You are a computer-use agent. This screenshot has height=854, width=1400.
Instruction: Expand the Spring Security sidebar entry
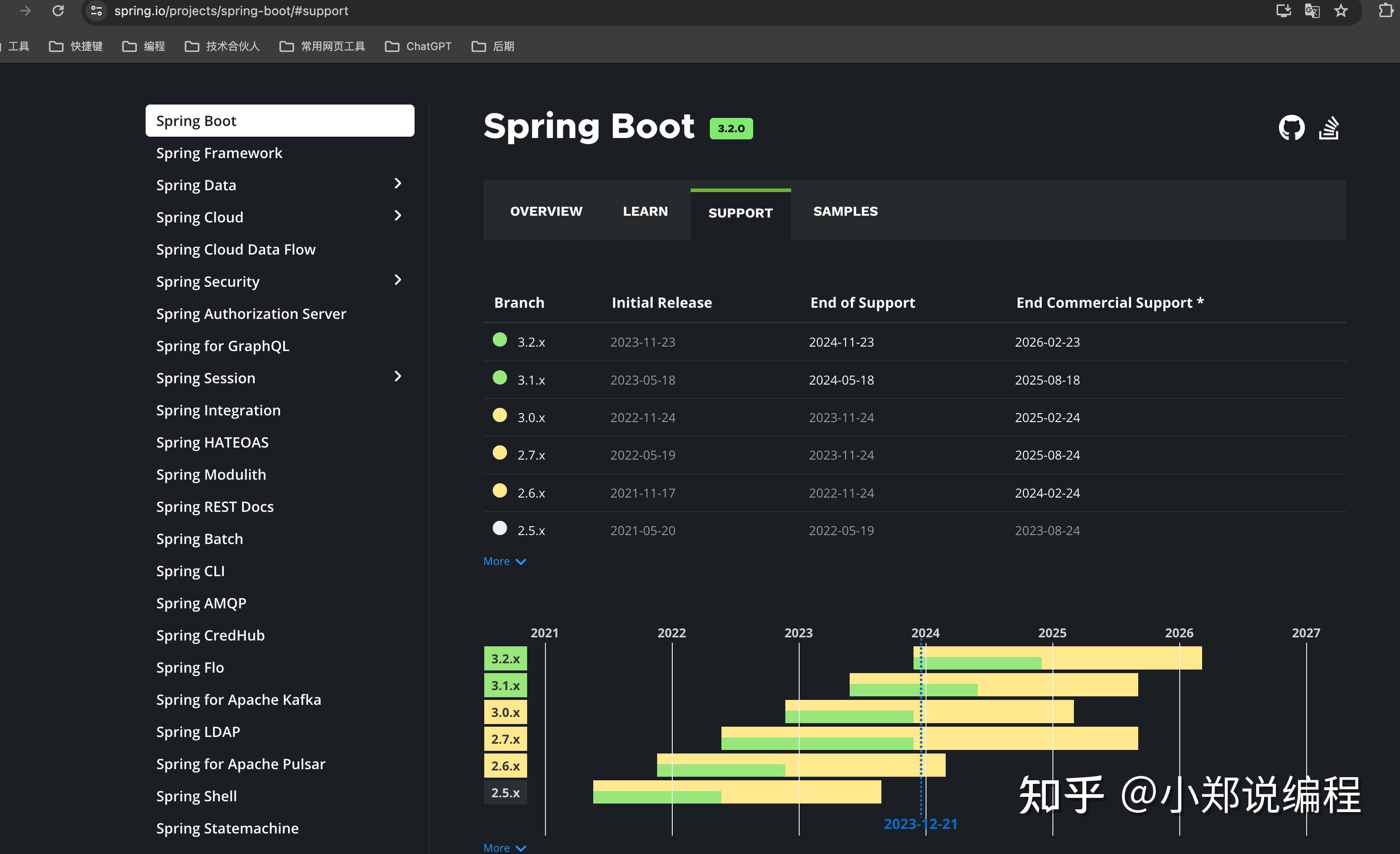[x=397, y=280]
